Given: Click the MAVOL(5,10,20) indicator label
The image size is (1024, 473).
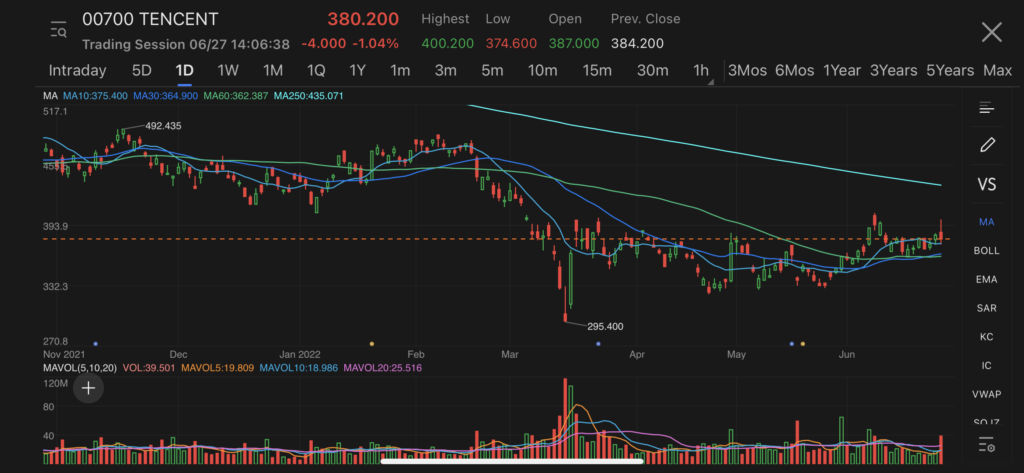Looking at the screenshot, I should 80,368.
